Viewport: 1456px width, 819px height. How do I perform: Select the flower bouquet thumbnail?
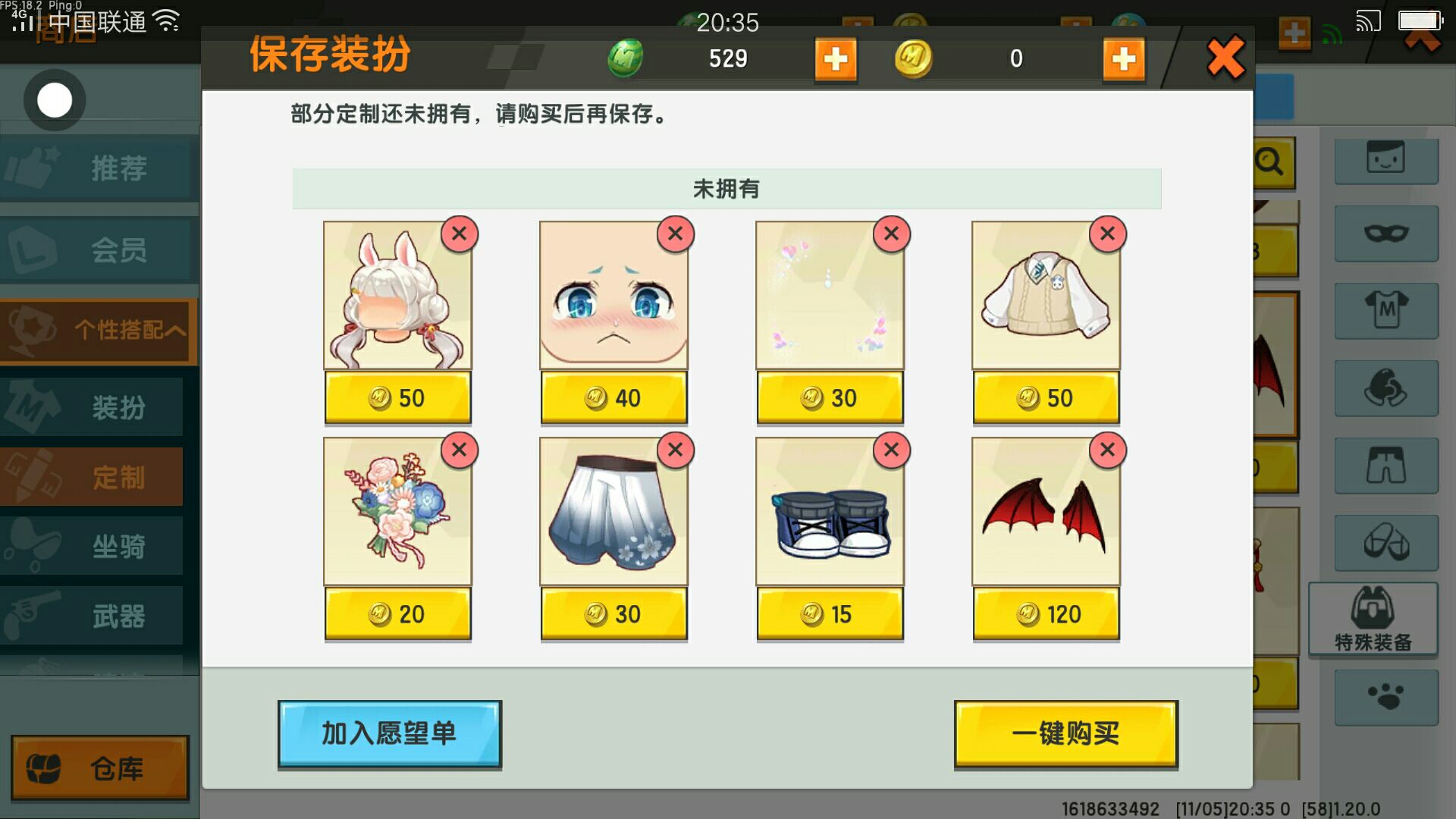click(397, 511)
